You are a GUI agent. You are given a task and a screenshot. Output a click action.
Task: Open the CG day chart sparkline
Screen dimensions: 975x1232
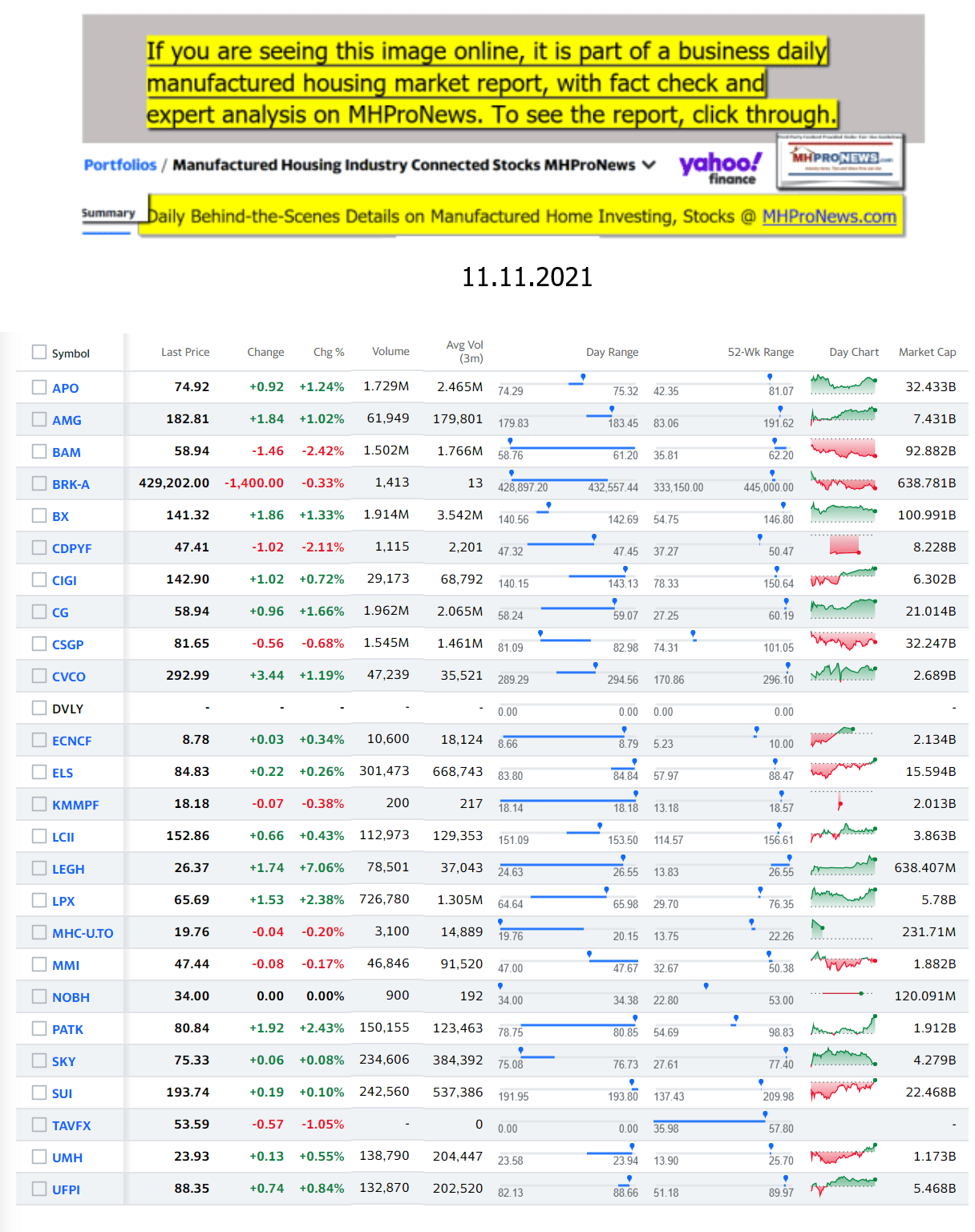[x=844, y=609]
